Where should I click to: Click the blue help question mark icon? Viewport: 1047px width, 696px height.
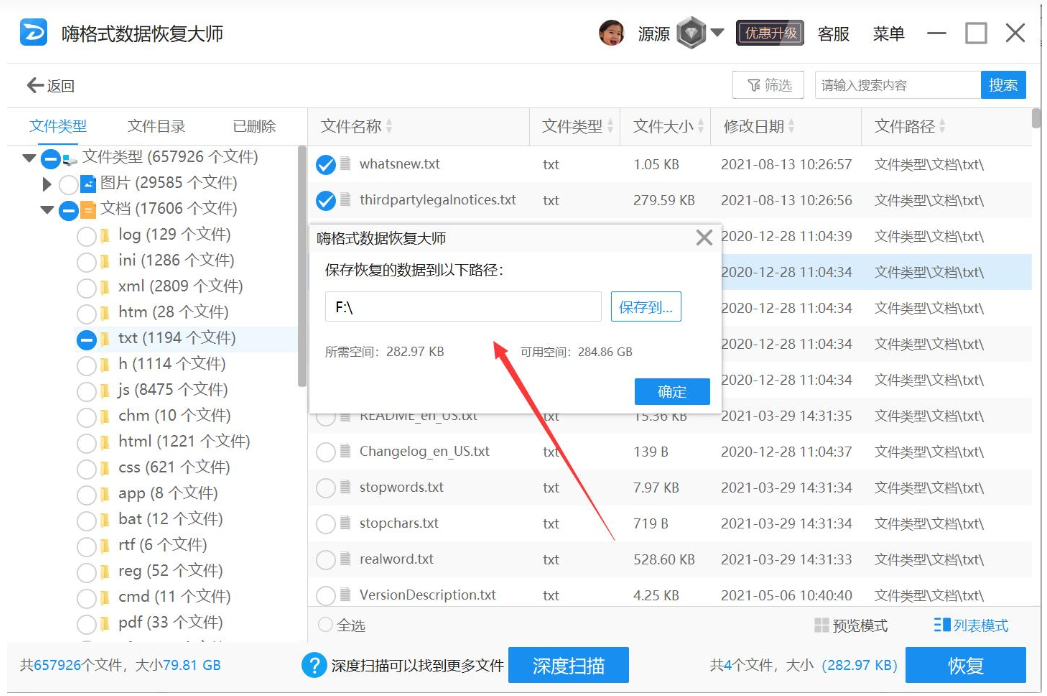pos(314,665)
